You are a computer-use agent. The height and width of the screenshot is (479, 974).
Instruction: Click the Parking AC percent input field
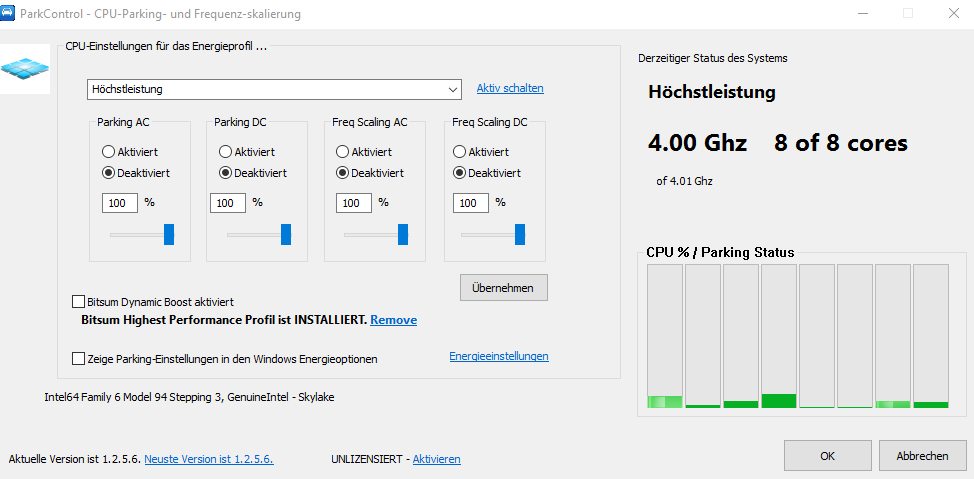[119, 203]
